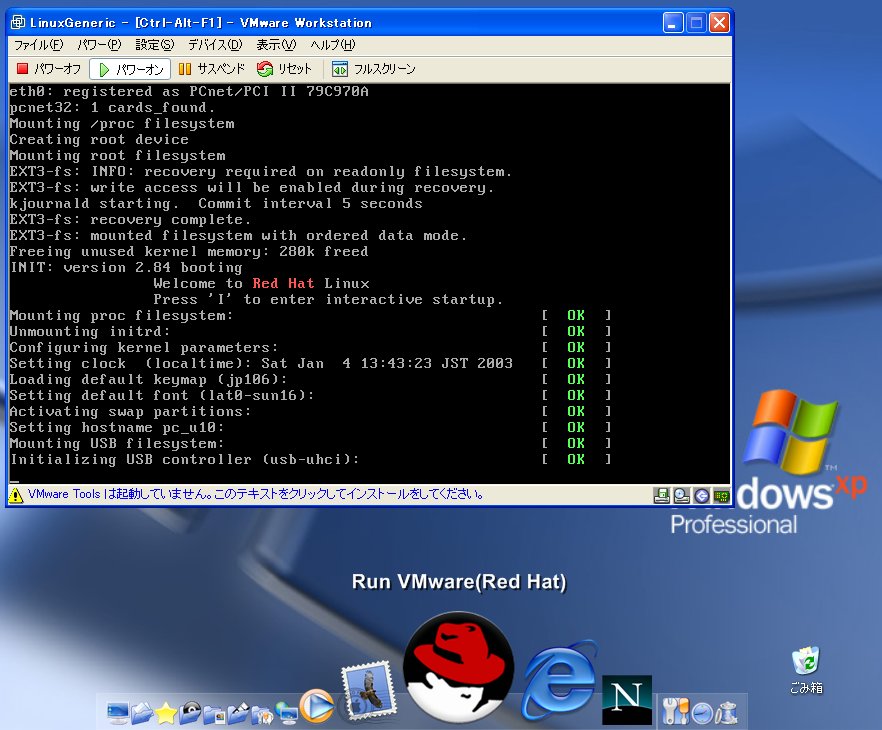
Task: Click the 'Welcome to Red Hat Linux' line
Action: tap(262, 283)
